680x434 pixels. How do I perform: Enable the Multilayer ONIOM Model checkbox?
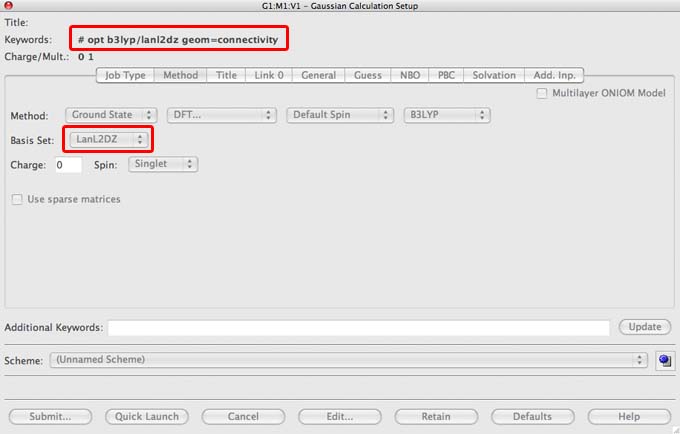[x=543, y=93]
